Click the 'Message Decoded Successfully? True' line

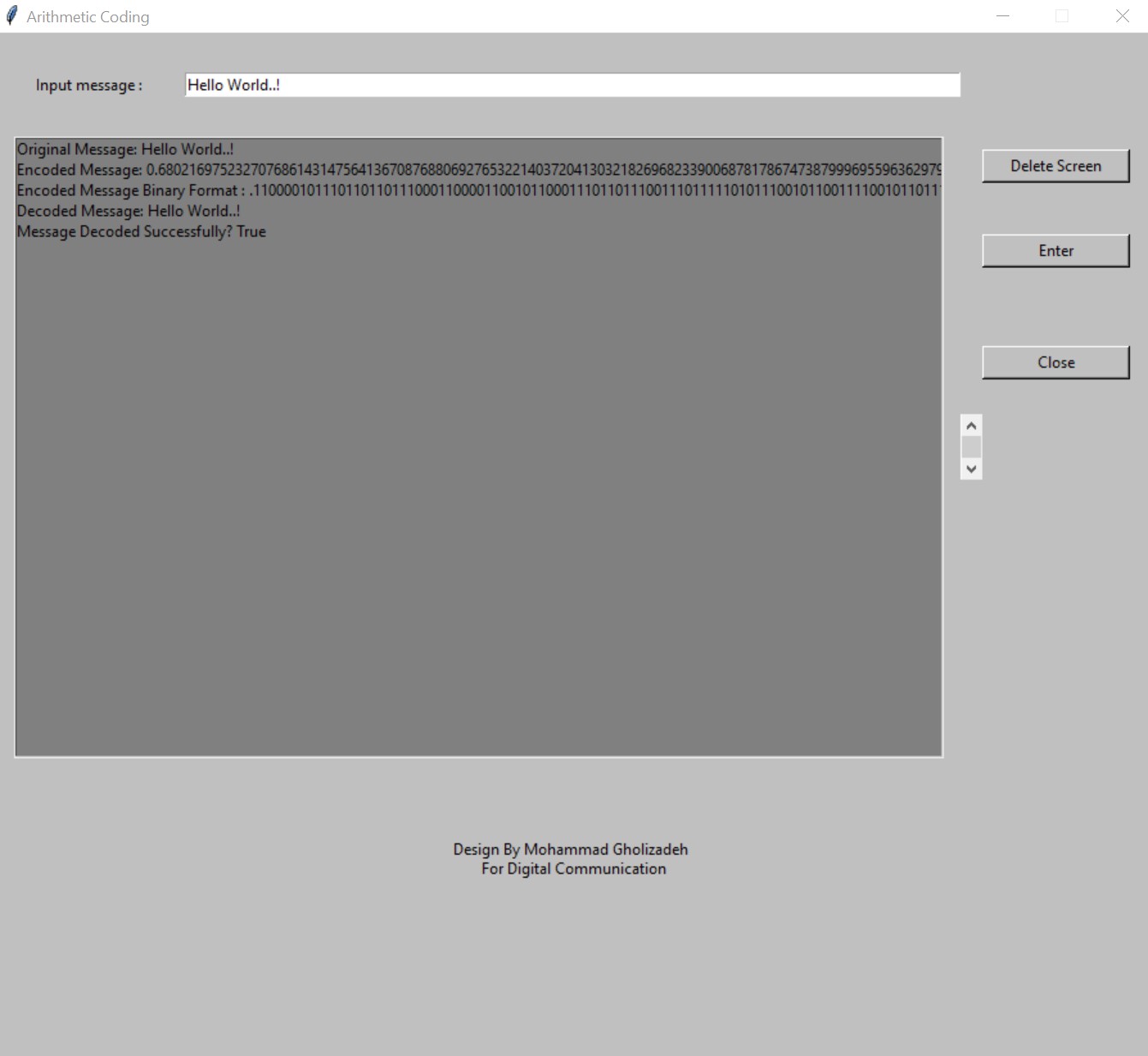coord(141,231)
